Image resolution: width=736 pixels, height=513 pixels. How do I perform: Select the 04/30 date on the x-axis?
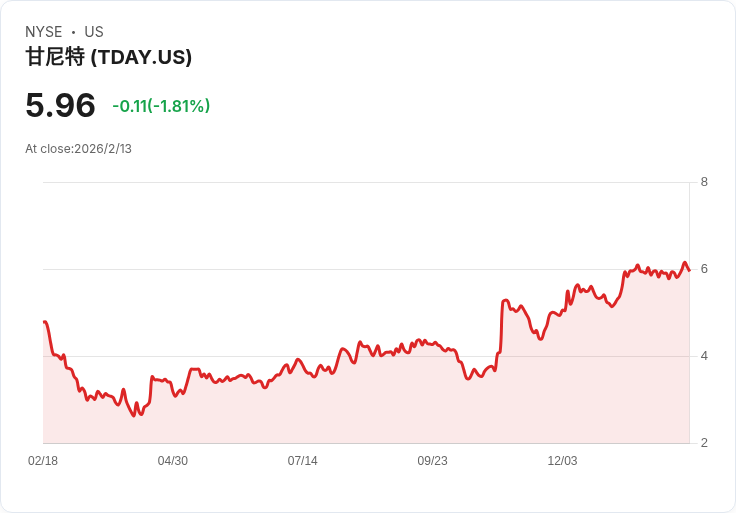point(173,461)
